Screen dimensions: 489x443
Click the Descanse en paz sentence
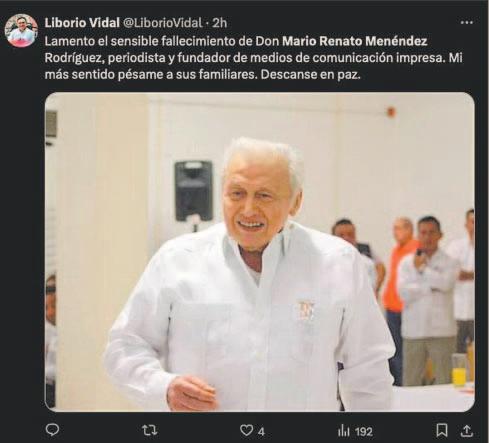[x=311, y=74]
